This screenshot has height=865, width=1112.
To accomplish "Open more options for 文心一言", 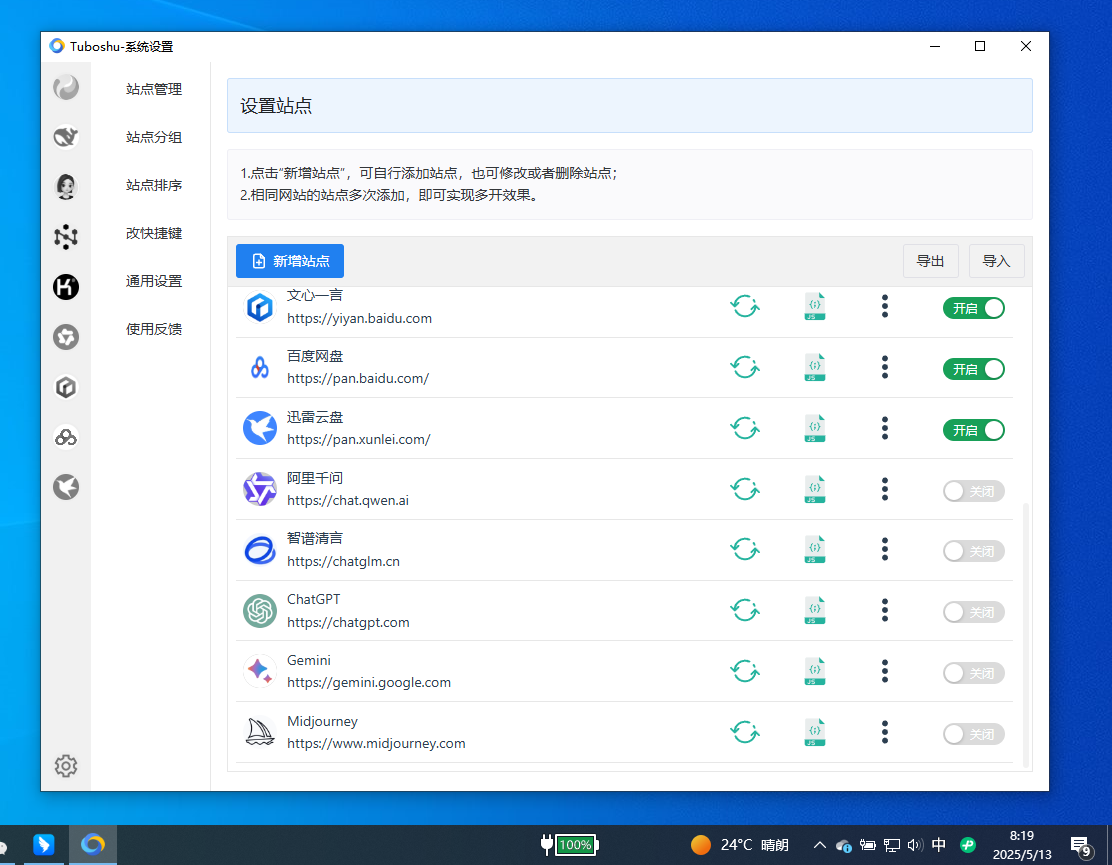I will [x=884, y=306].
